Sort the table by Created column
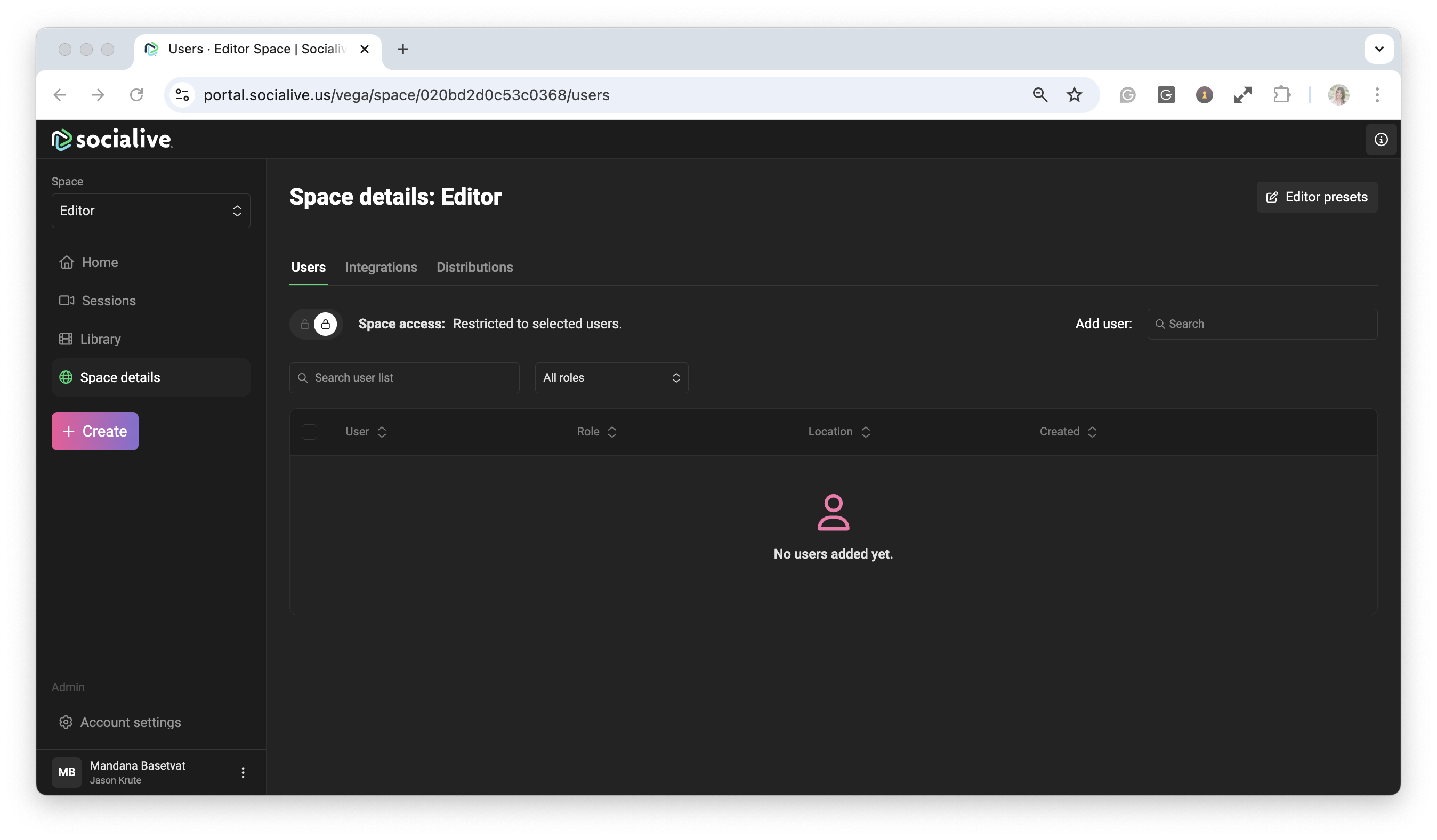Screen dimensions: 1437x840 click(1068, 432)
